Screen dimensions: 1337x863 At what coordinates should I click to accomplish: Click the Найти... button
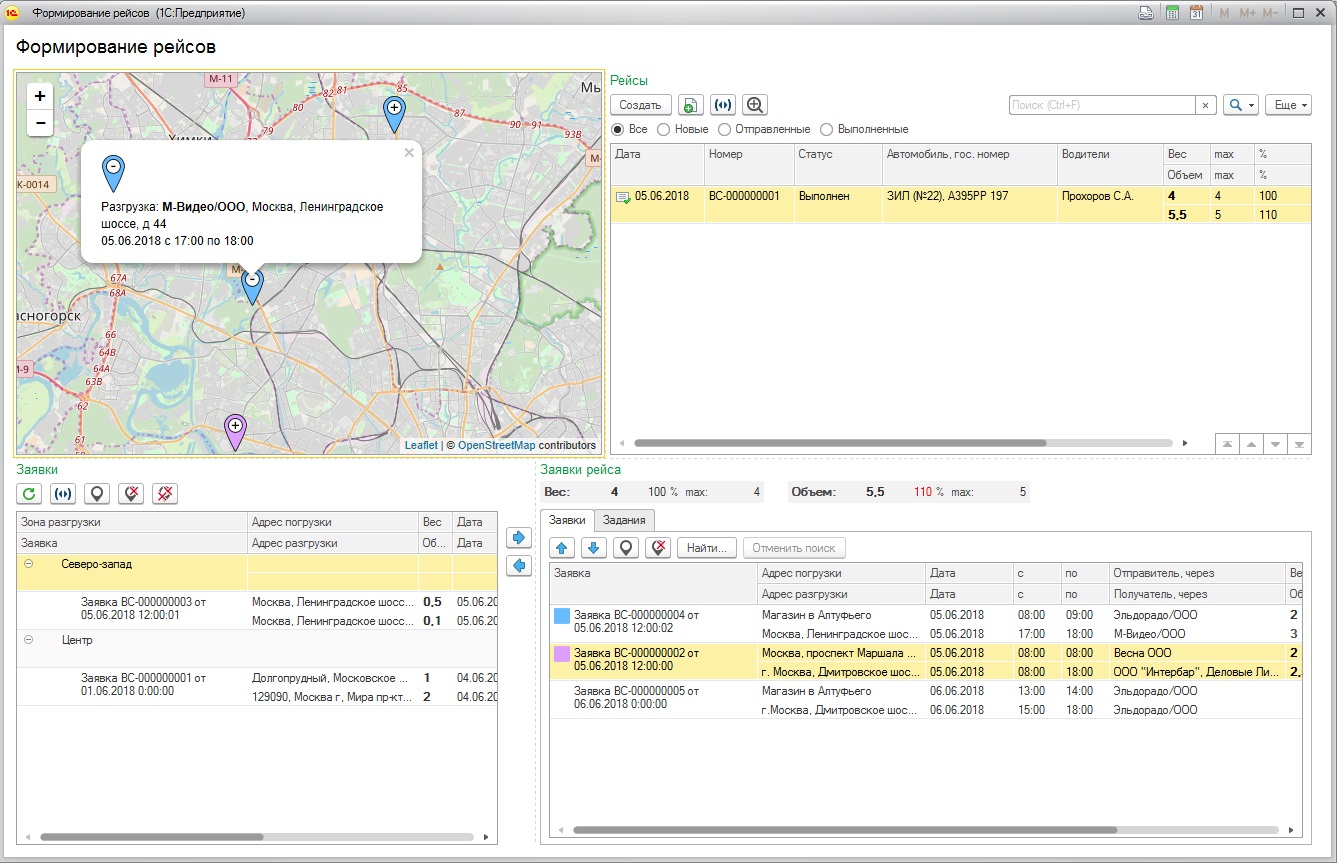707,548
